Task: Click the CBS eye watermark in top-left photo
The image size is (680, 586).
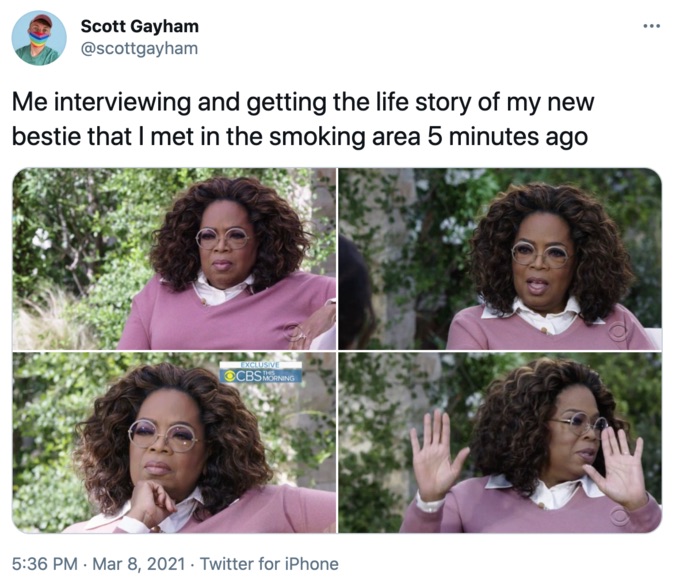Action: [x=293, y=333]
